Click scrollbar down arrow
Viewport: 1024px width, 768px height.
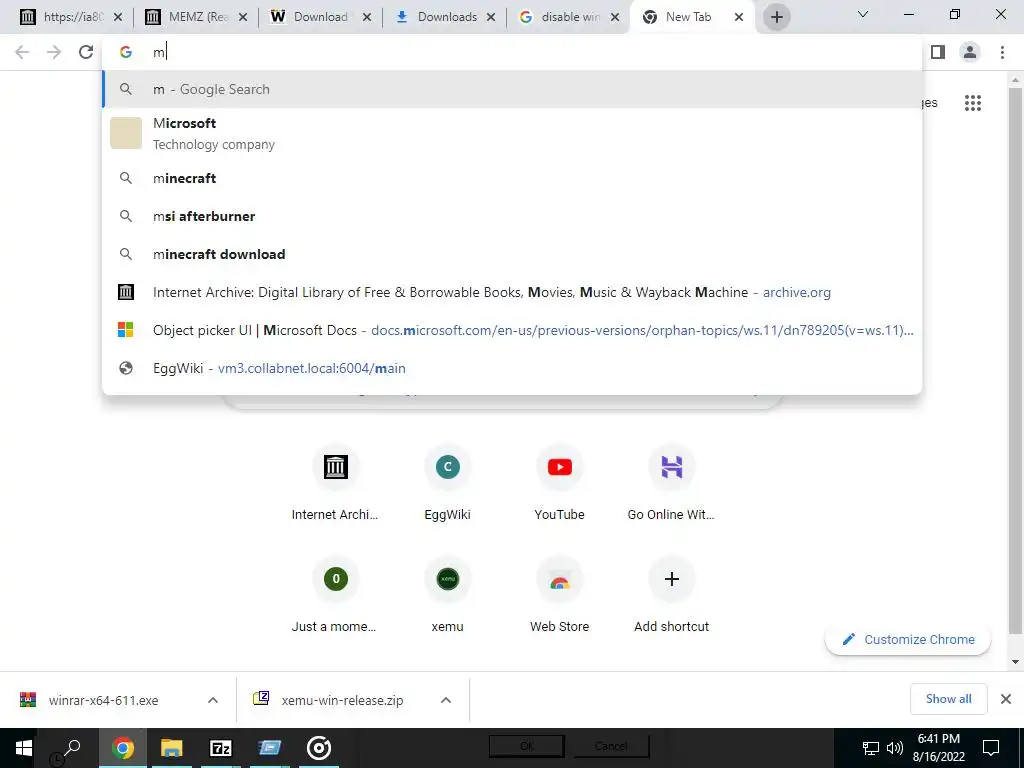click(x=1015, y=662)
